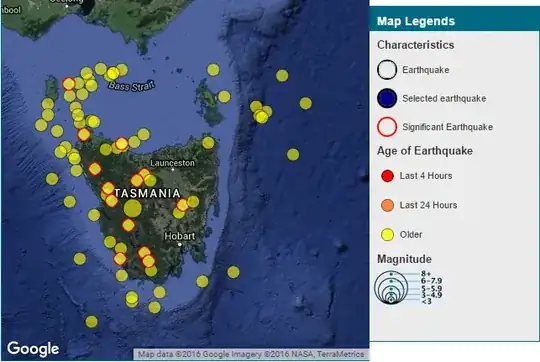Select the southwesternmost yellow marker above the Google logo
Screen dimensions: 540x362
91,322
